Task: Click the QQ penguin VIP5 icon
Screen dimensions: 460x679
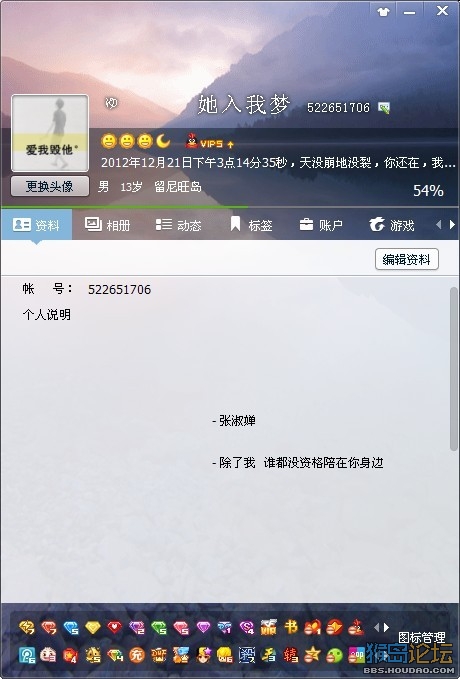Action: tap(191, 141)
